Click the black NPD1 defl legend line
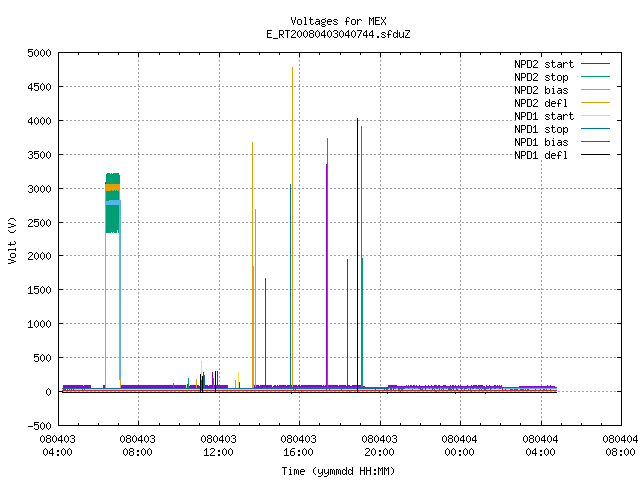 [x=595, y=155]
